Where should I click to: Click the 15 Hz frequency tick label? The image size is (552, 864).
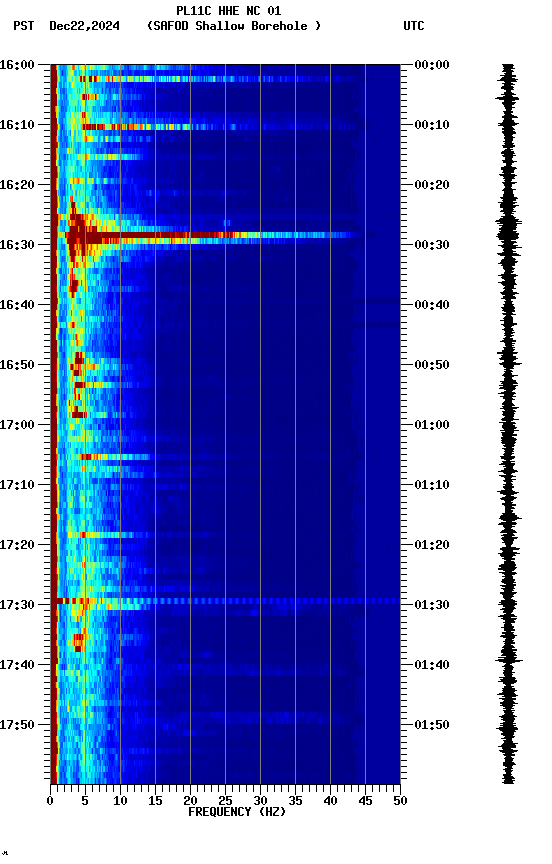tap(155, 802)
